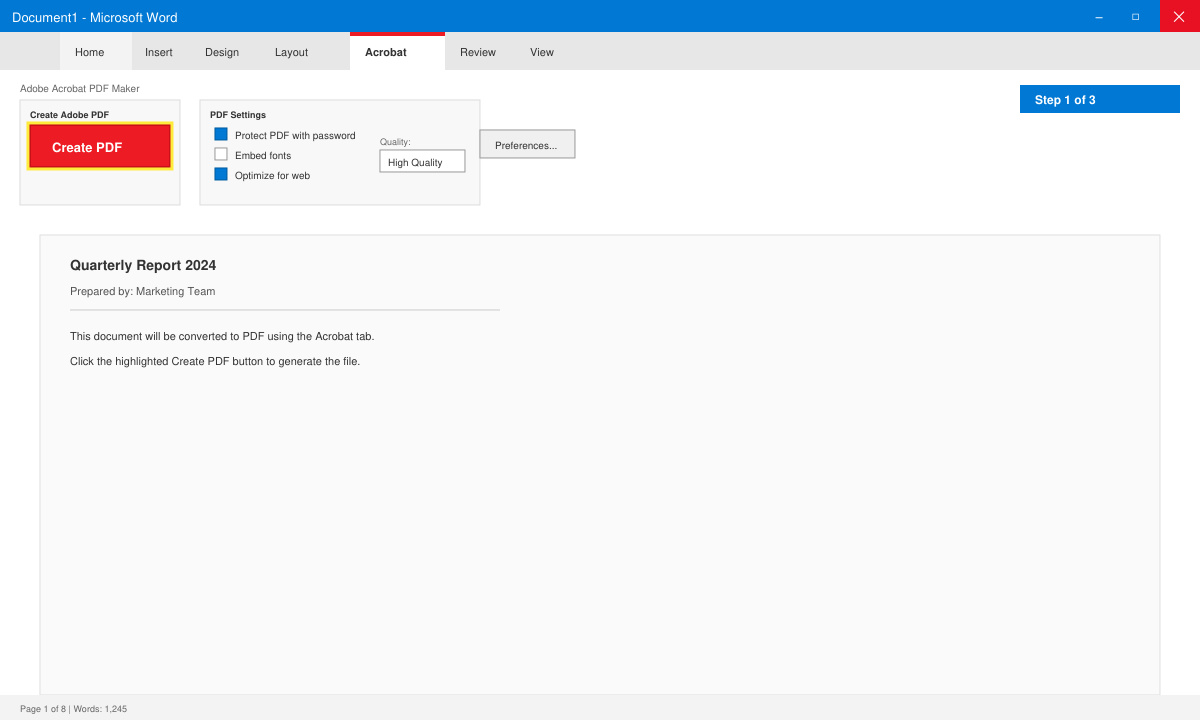Select the Layout tab
The width and height of the screenshot is (1200, 720).
coord(292,52)
